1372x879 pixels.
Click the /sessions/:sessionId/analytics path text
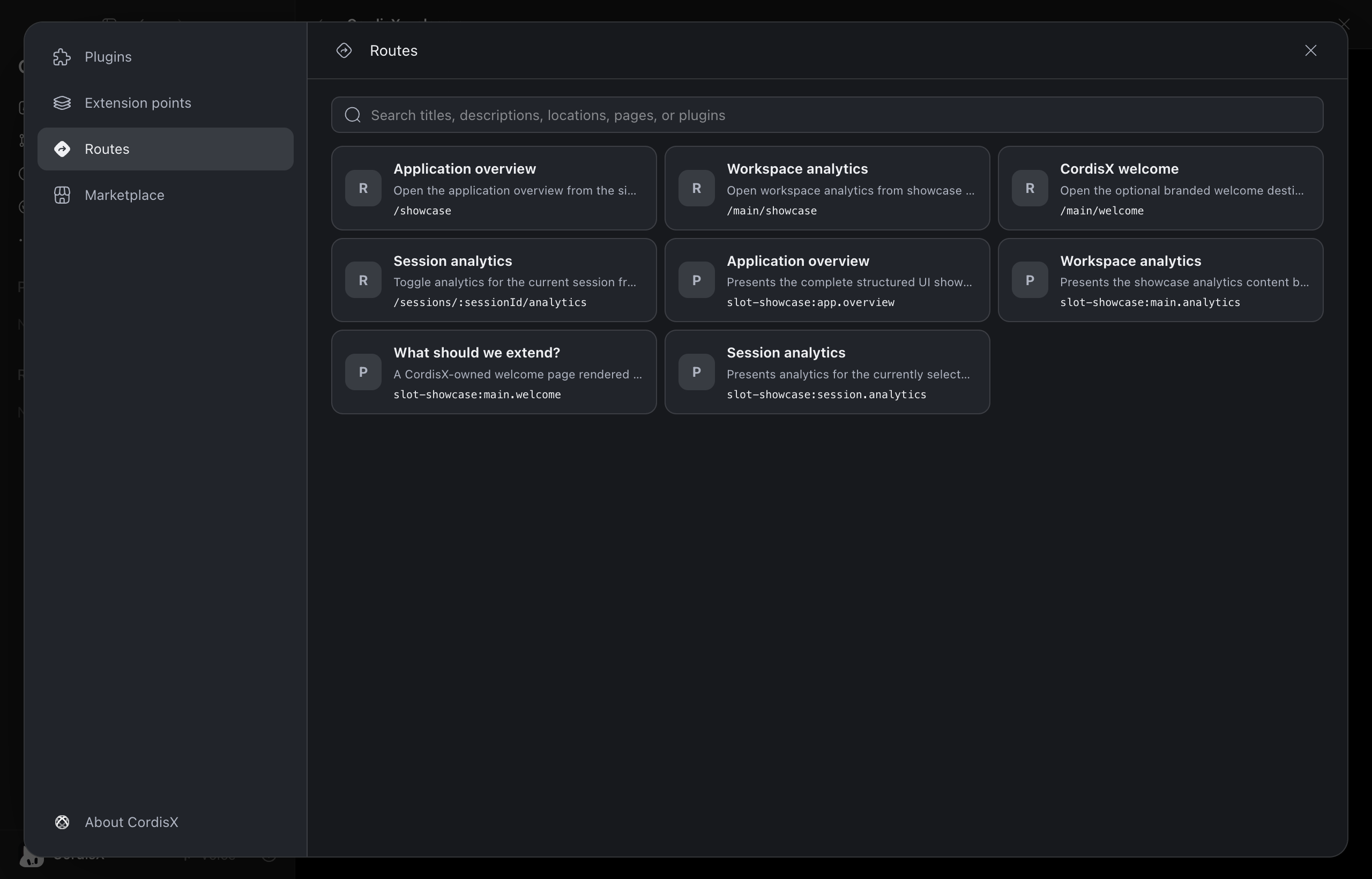click(x=490, y=302)
